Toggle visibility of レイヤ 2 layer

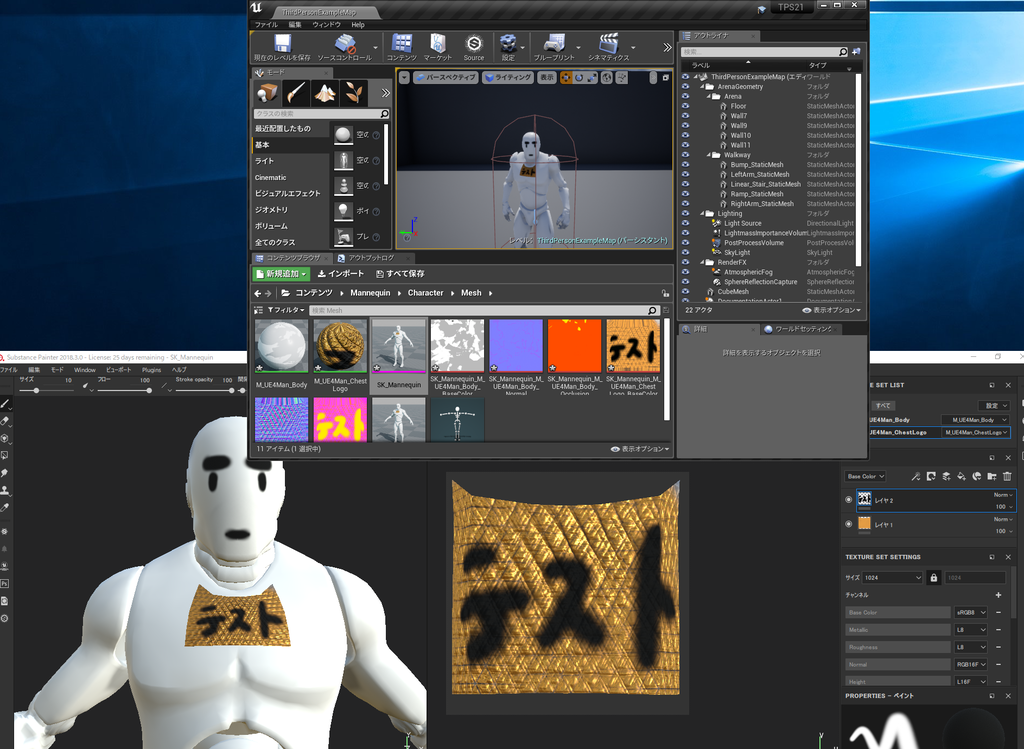pyautogui.click(x=849, y=500)
